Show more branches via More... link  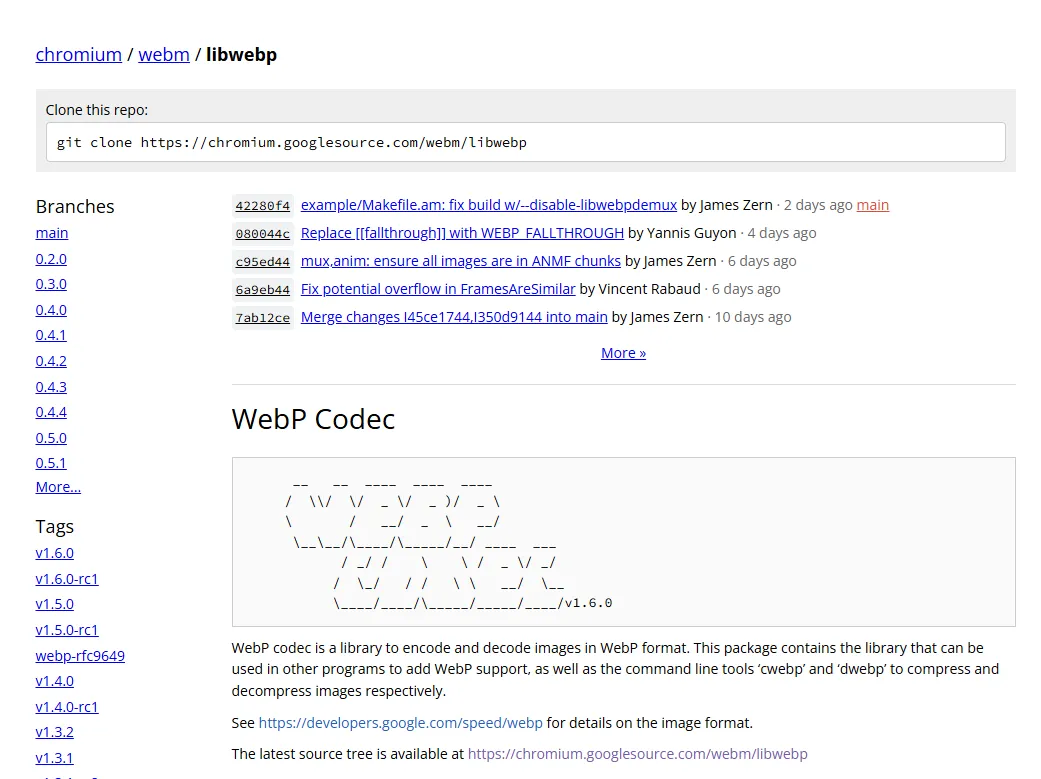click(58, 487)
